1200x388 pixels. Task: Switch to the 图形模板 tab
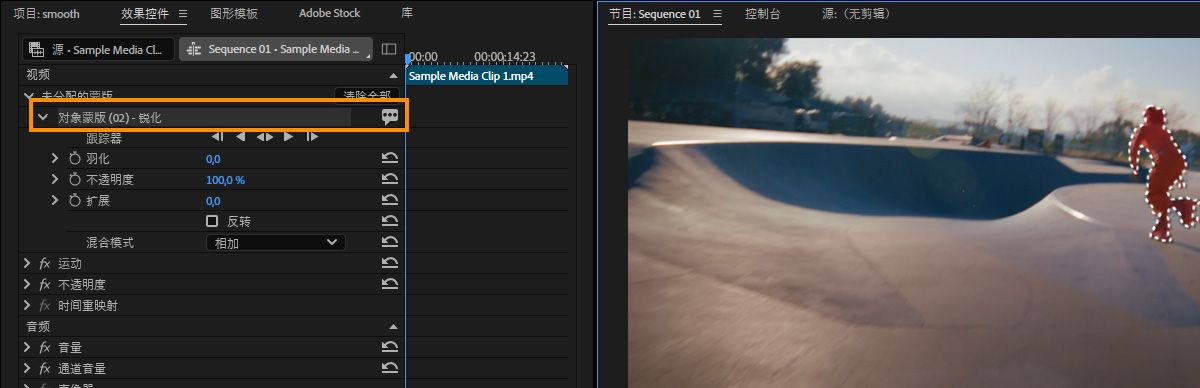coord(234,14)
